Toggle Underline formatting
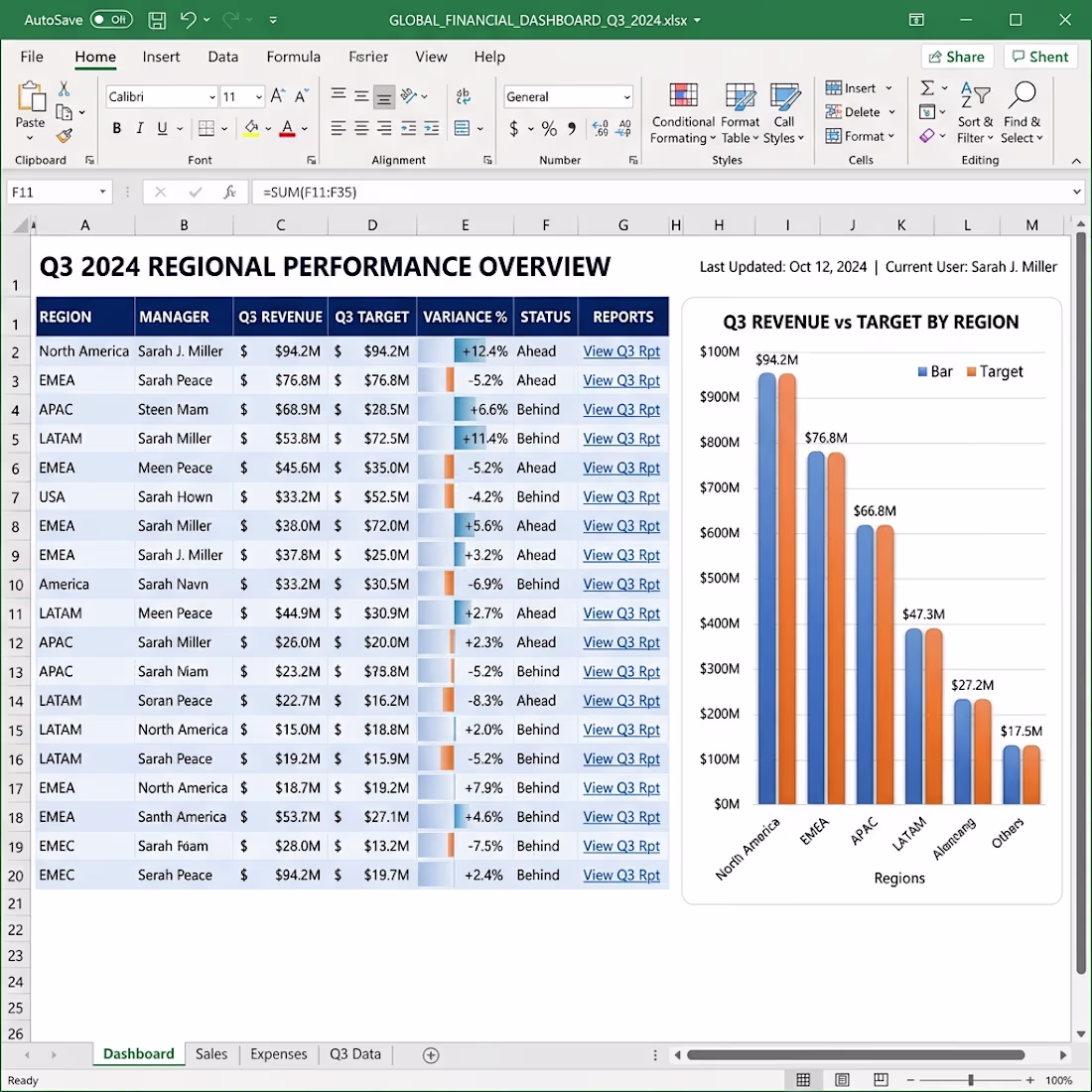The height and width of the screenshot is (1092, 1092). (x=162, y=128)
